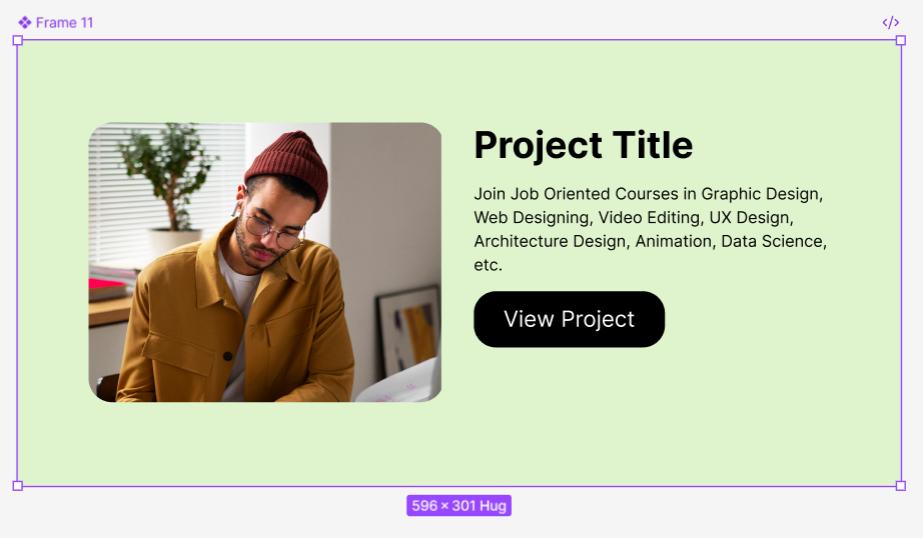Image resolution: width=923 pixels, height=538 pixels.
Task: Click the 596 × 301 Hug size badge
Action: click(x=459, y=506)
